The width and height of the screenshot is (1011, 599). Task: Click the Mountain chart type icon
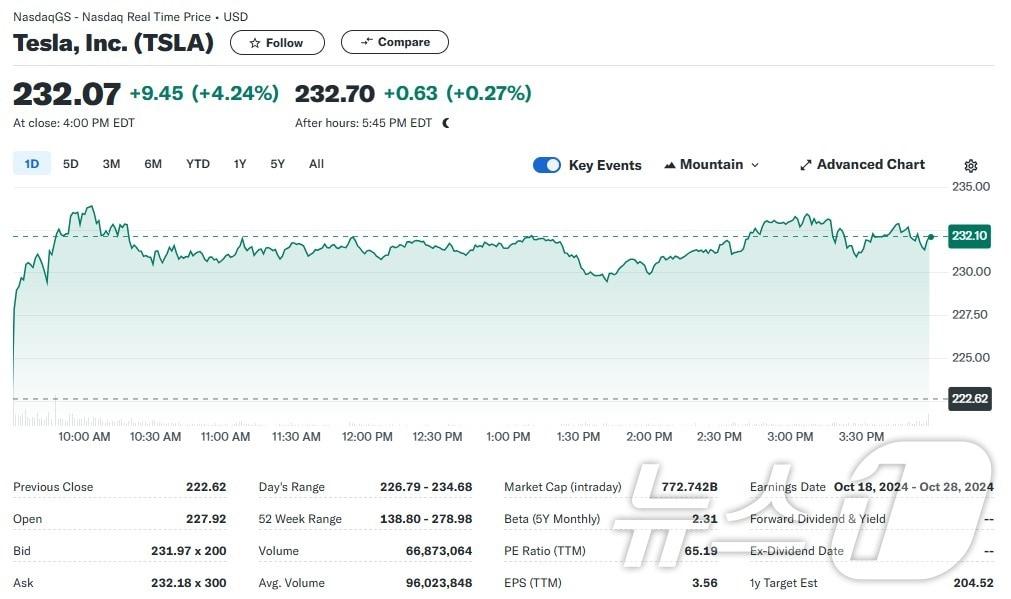coord(670,165)
